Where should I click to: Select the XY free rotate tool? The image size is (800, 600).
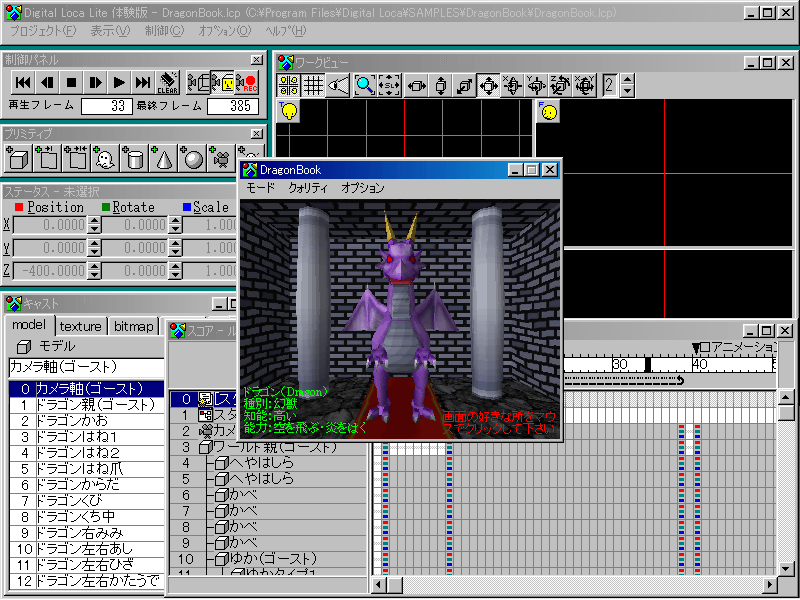[x=584, y=85]
